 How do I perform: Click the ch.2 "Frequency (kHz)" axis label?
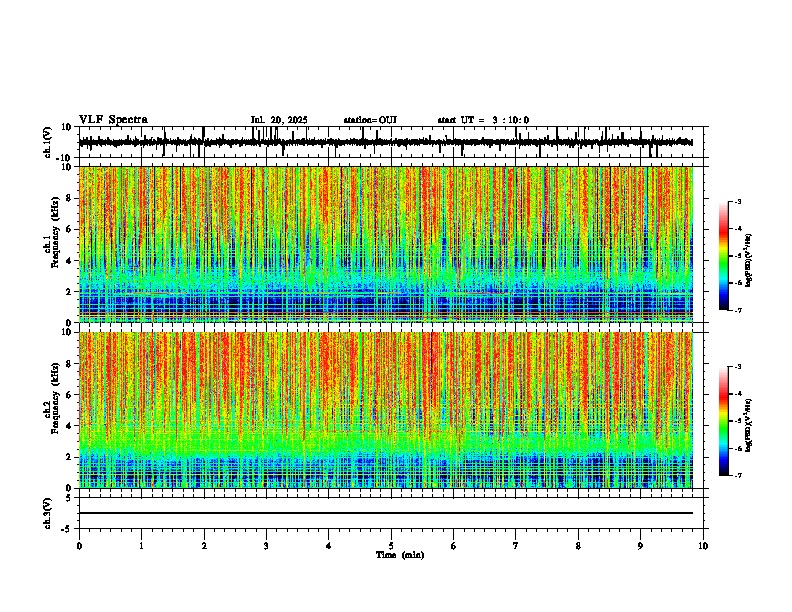coord(56,398)
